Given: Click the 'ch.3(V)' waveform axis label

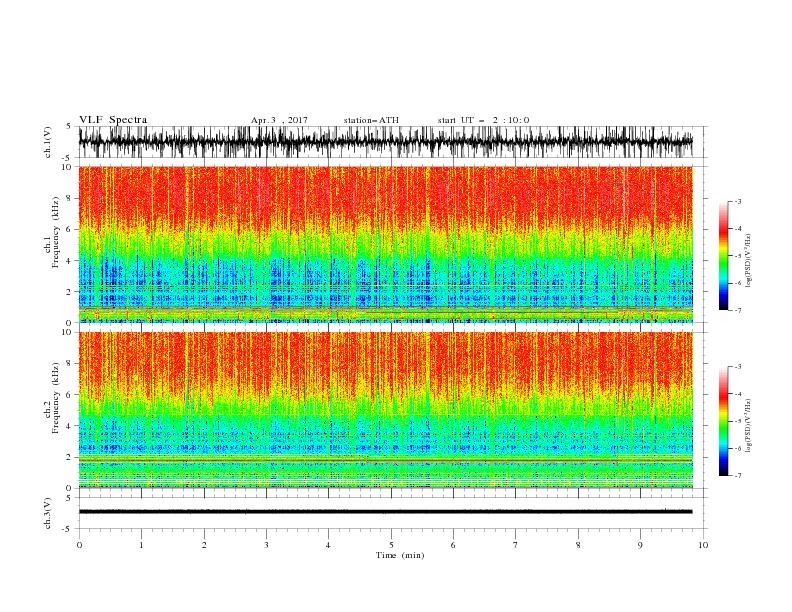Looking at the screenshot, I should tap(48, 513).
